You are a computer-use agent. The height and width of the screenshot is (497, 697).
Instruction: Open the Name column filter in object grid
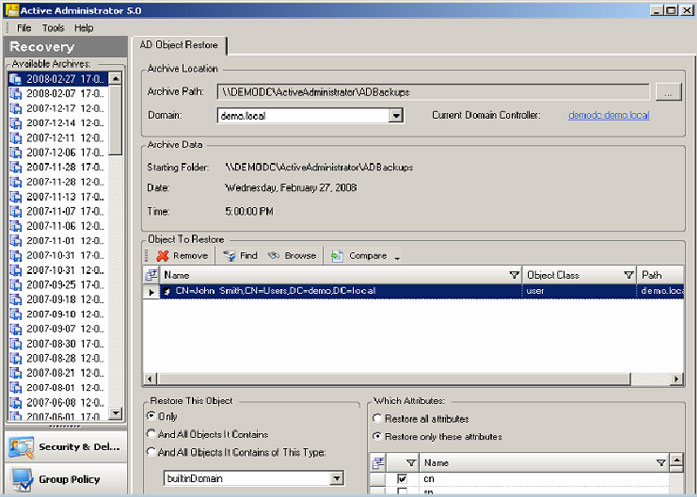514,275
